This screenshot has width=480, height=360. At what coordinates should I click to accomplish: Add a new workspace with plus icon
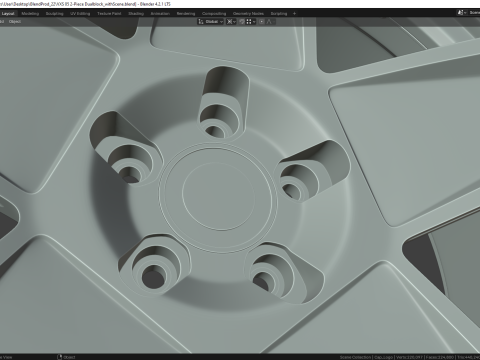click(294, 14)
